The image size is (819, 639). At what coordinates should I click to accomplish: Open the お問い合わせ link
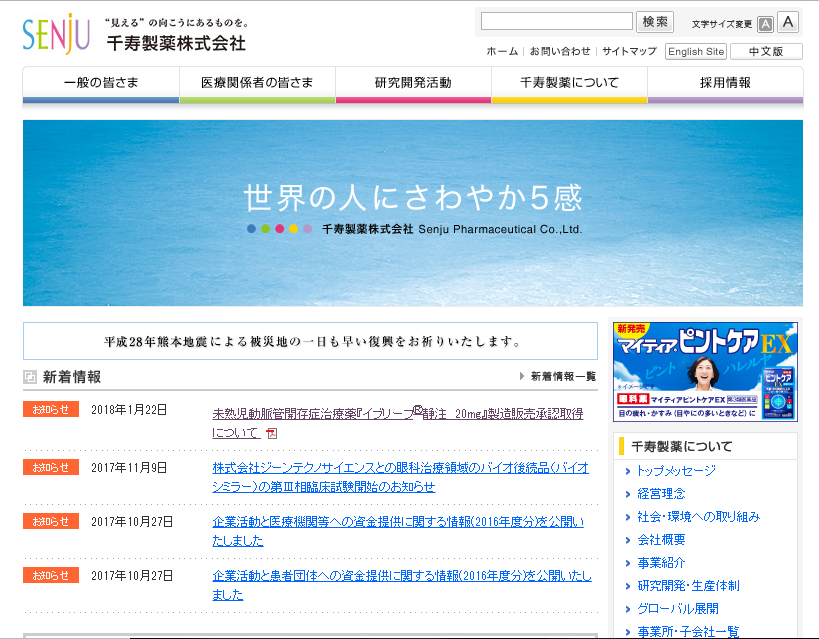(x=560, y=51)
